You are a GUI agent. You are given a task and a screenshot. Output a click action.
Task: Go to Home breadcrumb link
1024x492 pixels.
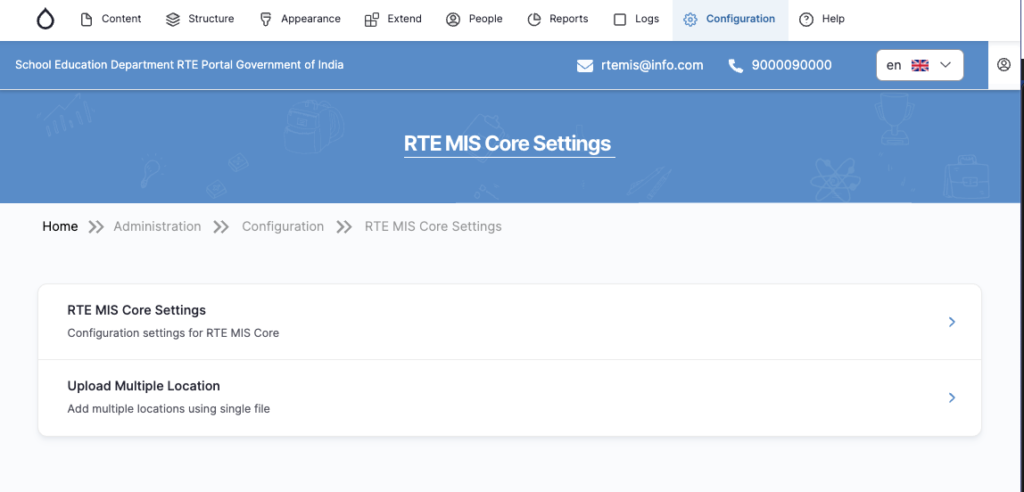click(60, 227)
